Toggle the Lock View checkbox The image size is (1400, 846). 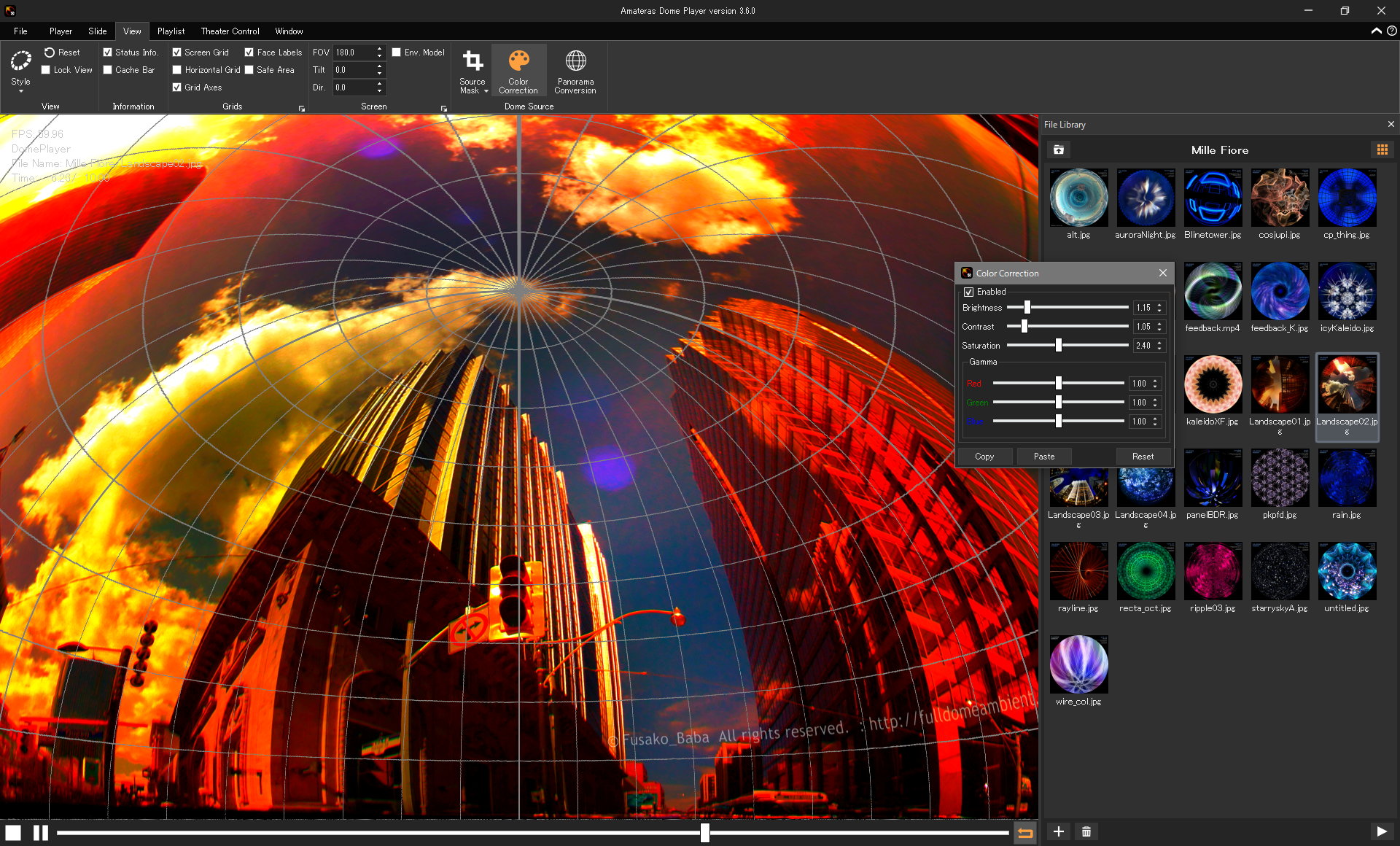coord(46,70)
